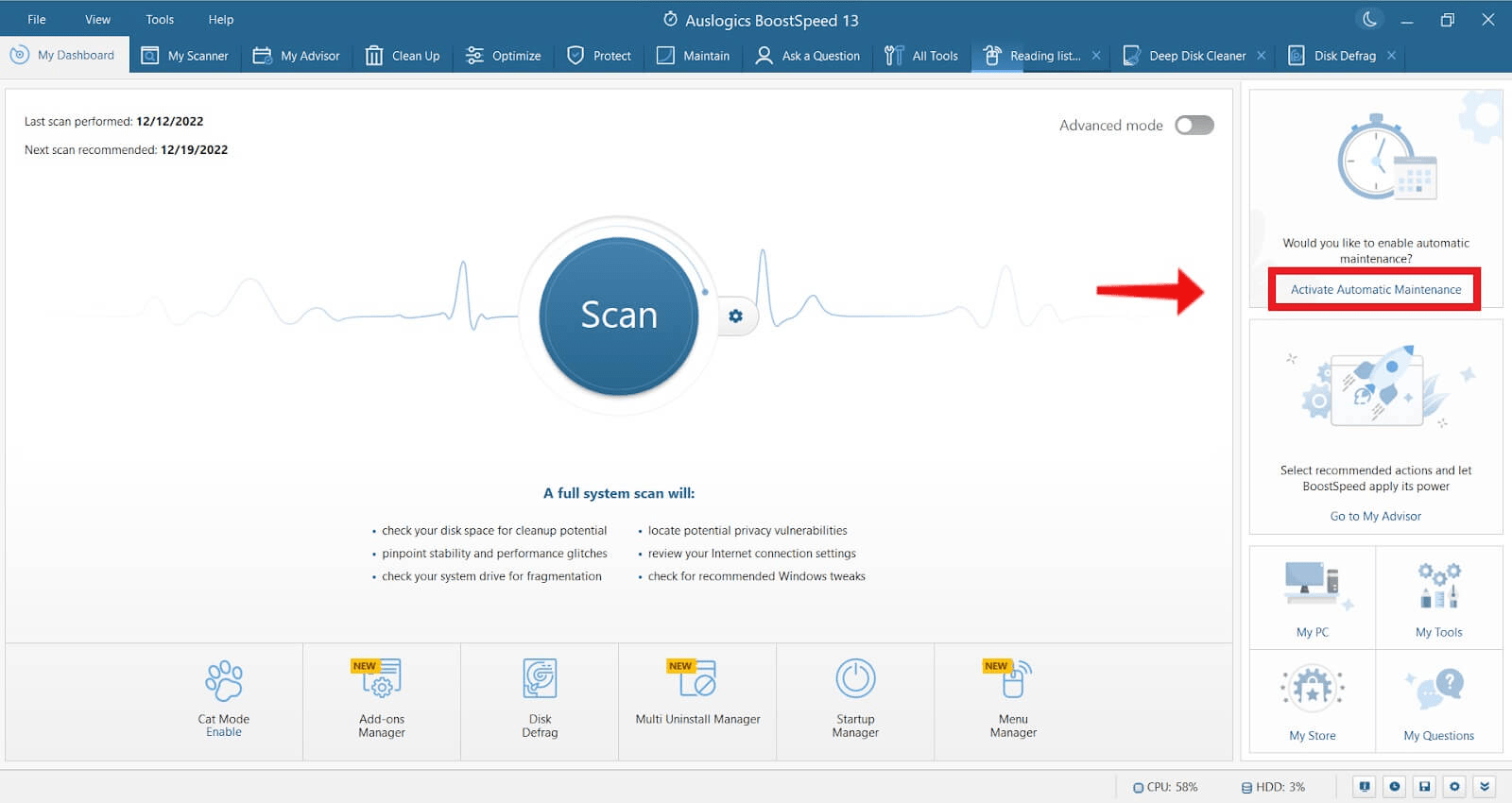Open the View menu
The image size is (1512, 803).
97,19
